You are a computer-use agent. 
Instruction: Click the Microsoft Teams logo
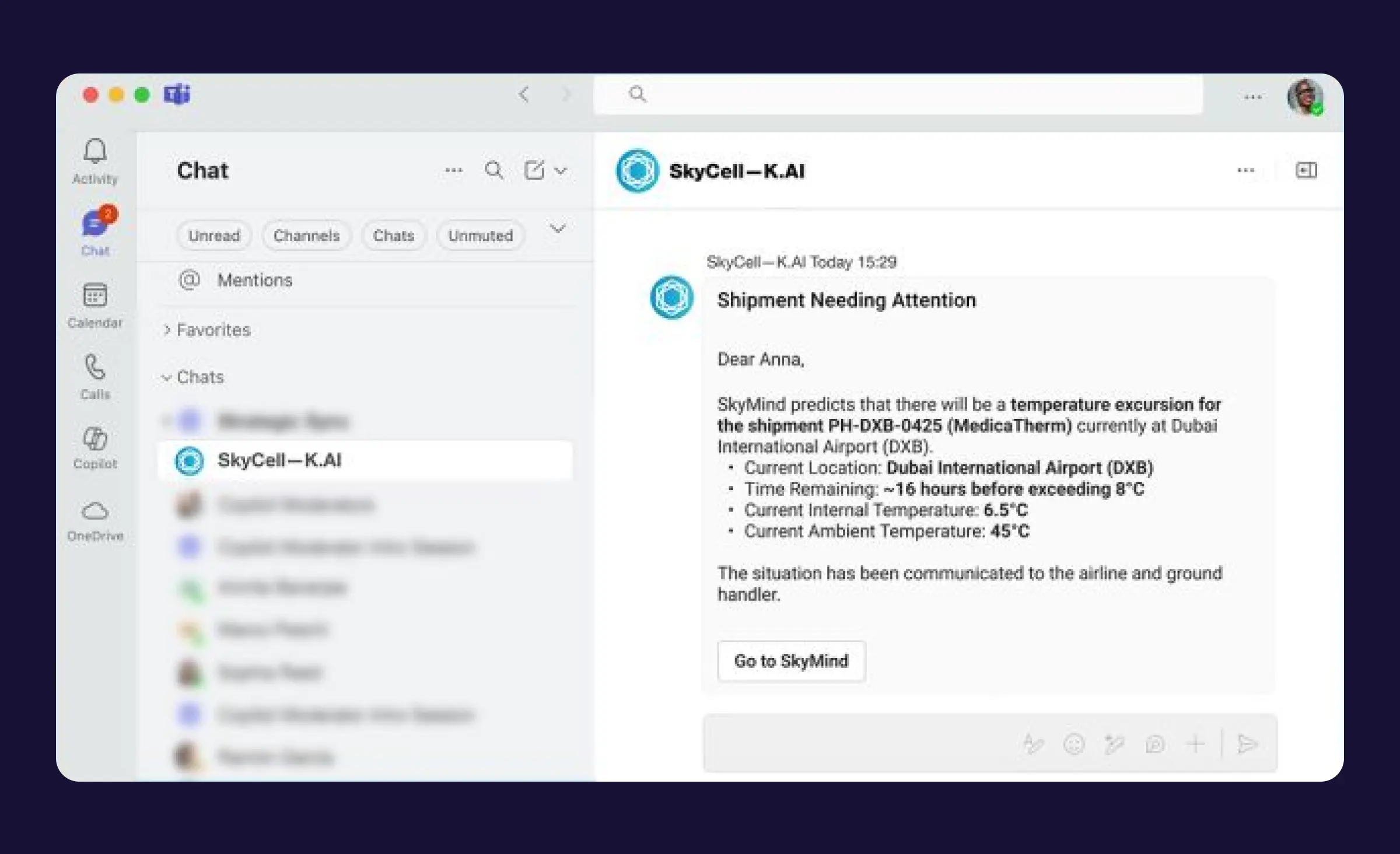(x=177, y=94)
